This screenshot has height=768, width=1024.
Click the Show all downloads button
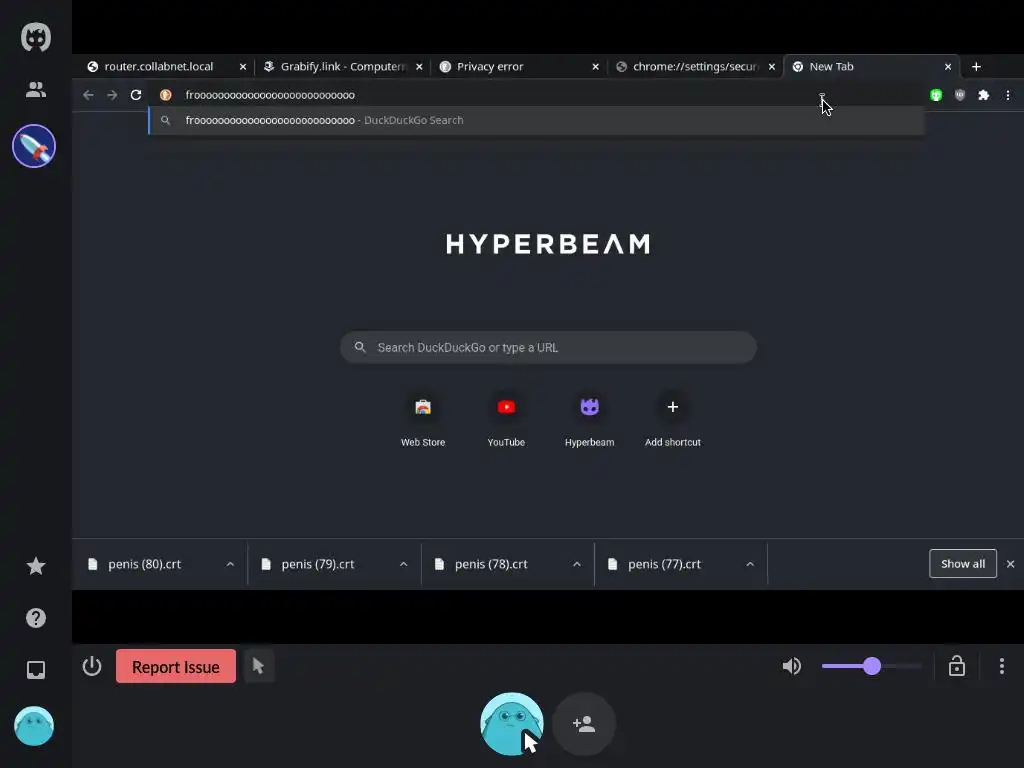coord(963,564)
